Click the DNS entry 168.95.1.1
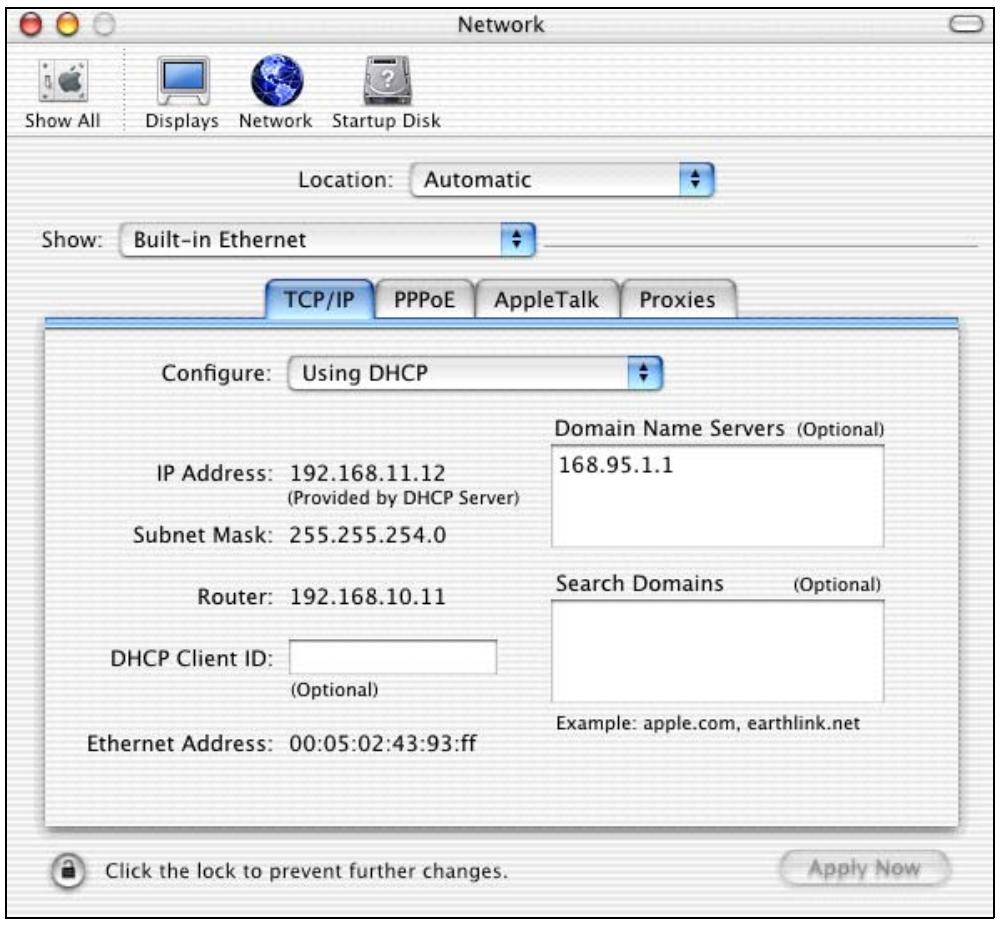The image size is (1003, 926). 616,465
